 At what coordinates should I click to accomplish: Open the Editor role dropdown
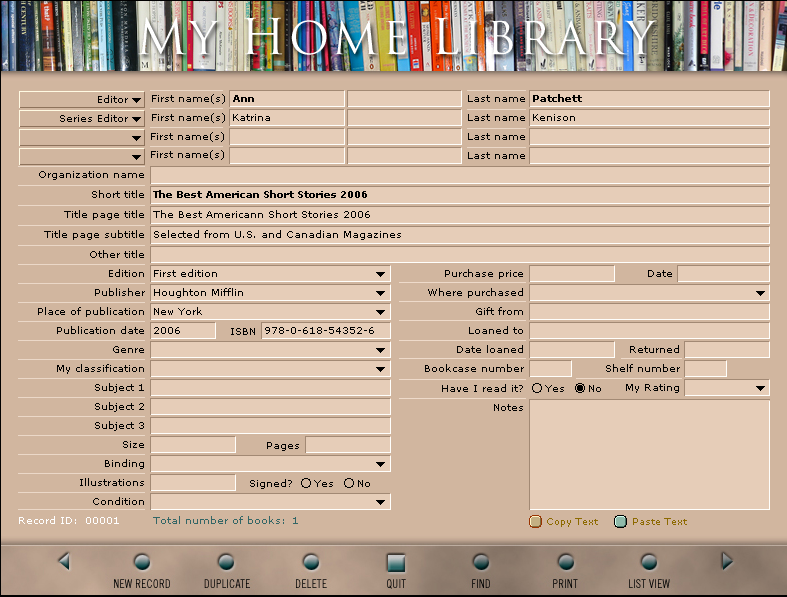tap(82, 99)
